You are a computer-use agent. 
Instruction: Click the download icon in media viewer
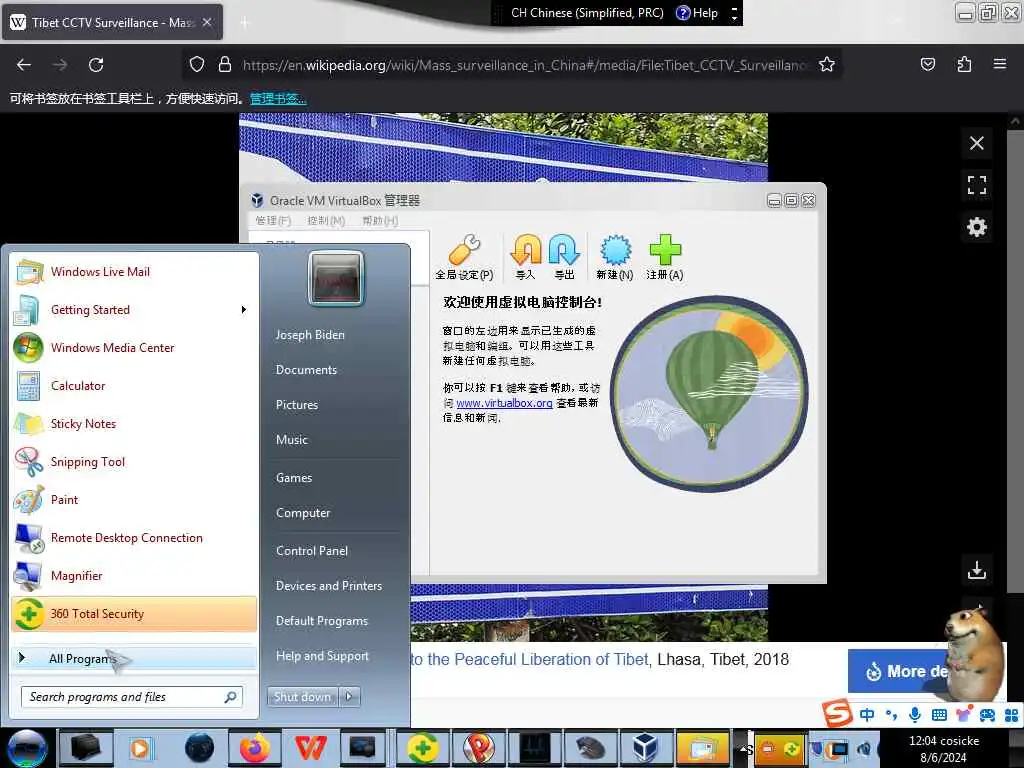977,570
